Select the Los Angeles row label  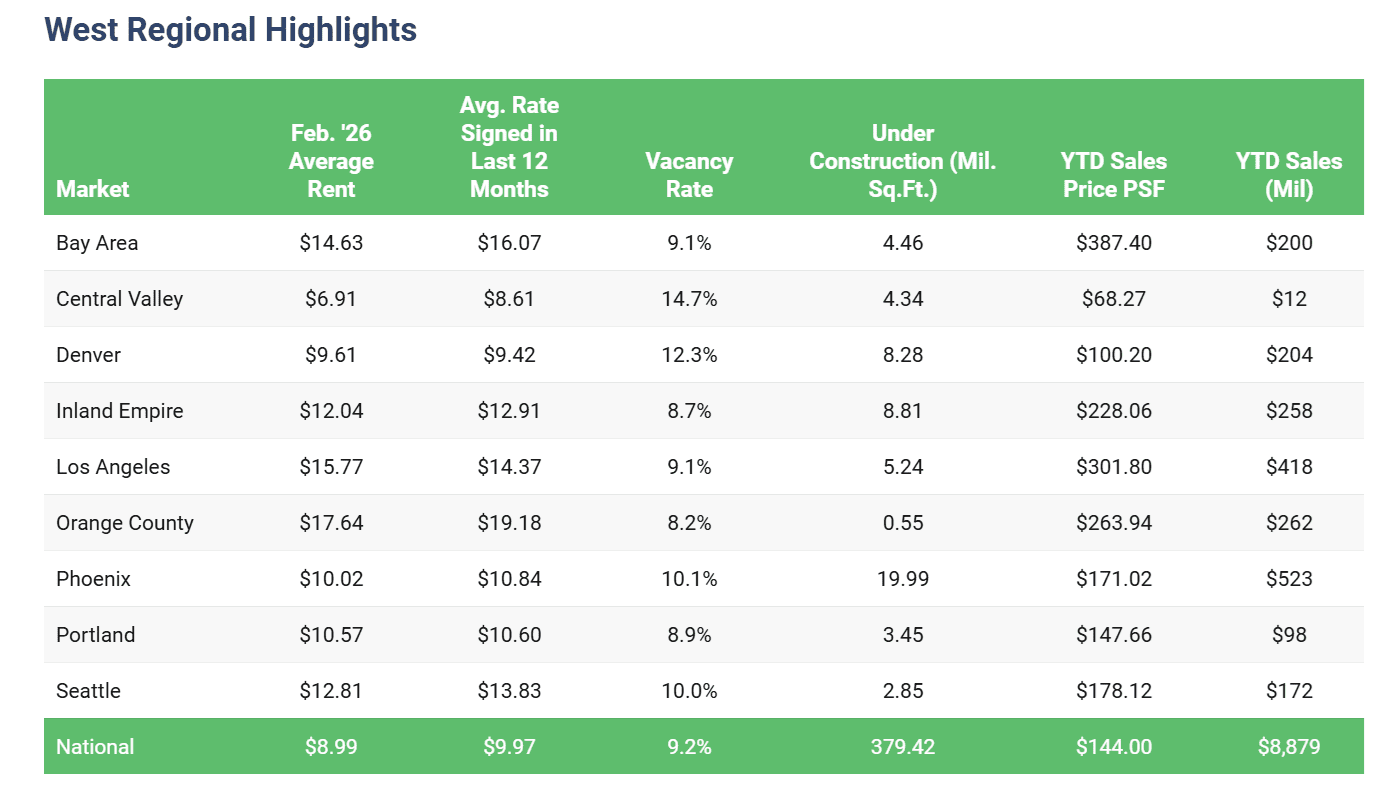(x=113, y=467)
